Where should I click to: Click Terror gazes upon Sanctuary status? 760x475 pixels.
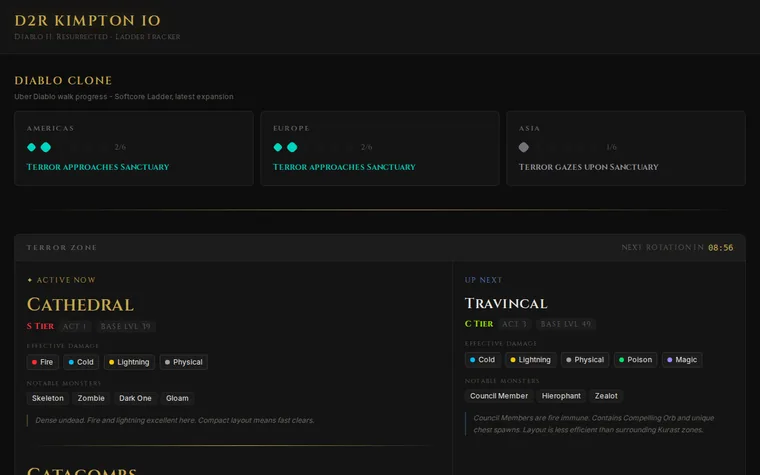[x=588, y=167]
